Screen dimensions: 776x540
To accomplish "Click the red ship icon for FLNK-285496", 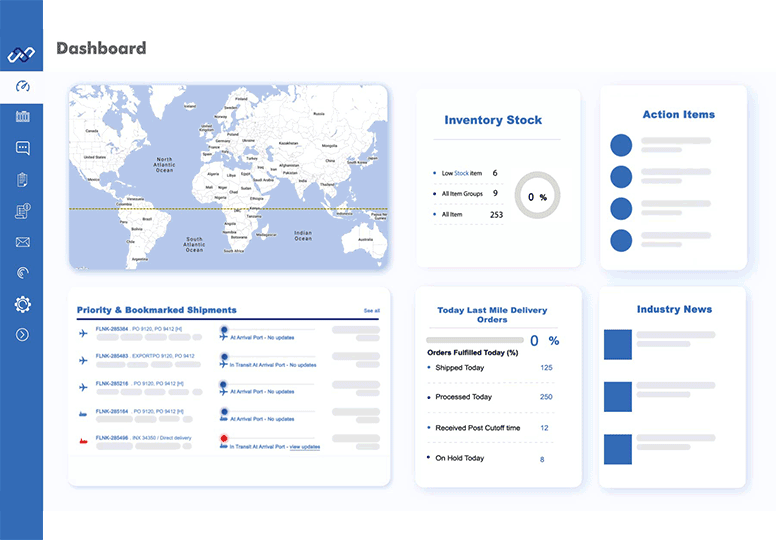I will coord(83,440).
